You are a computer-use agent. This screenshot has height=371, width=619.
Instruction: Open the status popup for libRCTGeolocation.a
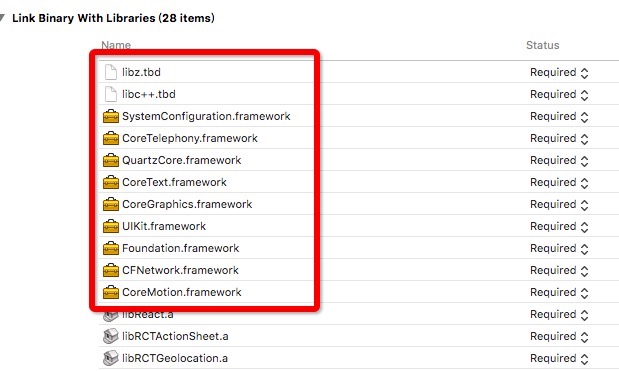559,358
